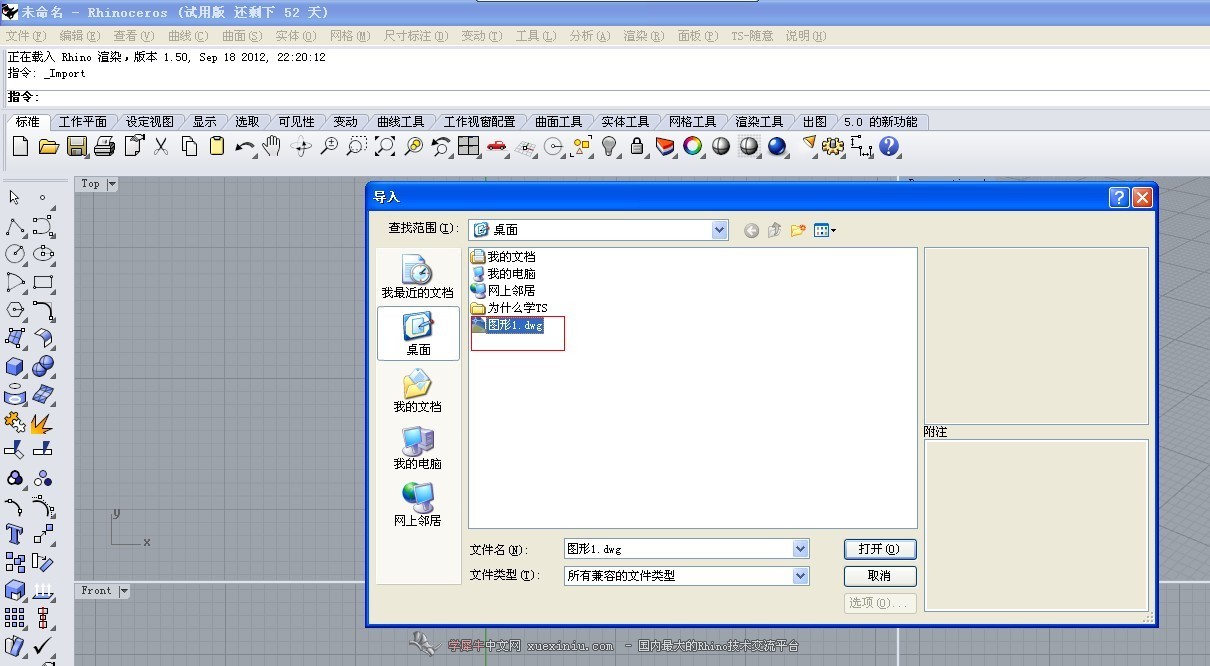Save the model with the floppy disk icon
Image resolution: width=1210 pixels, height=666 pixels.
[x=76, y=147]
